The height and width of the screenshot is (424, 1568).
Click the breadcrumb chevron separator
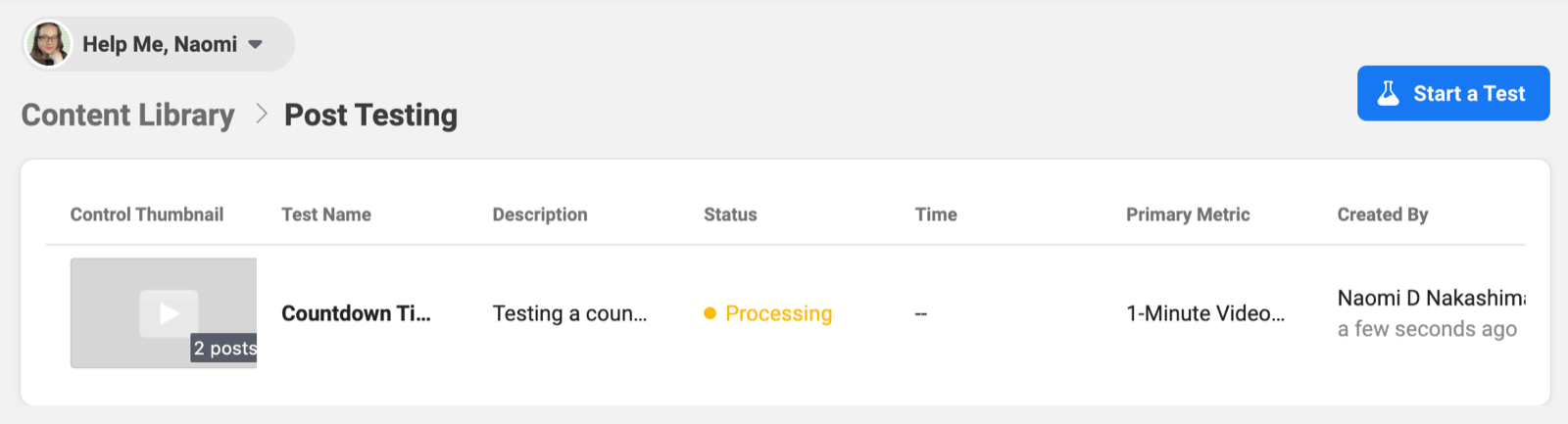[x=261, y=115]
